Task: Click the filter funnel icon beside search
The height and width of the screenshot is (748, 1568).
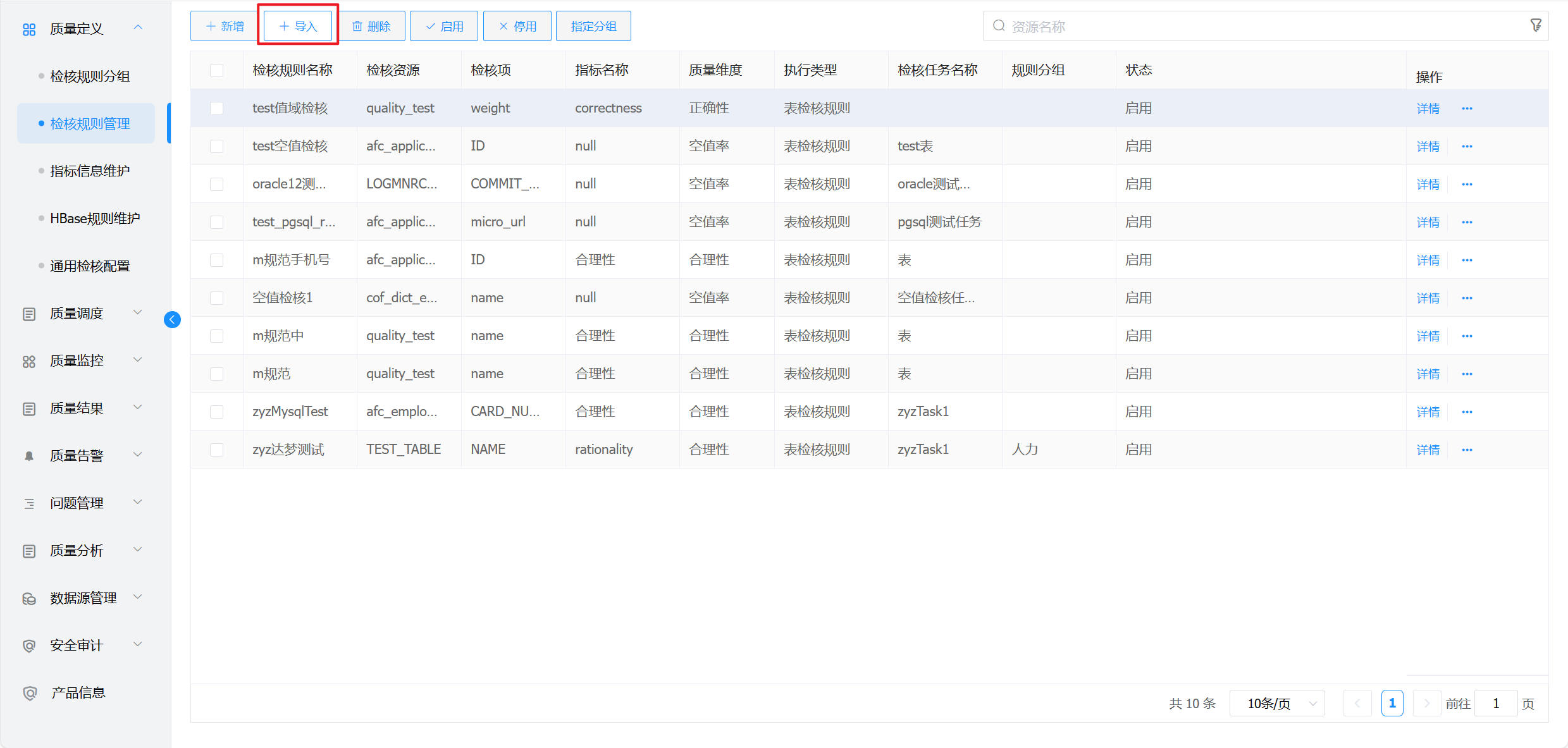Action: (x=1536, y=25)
